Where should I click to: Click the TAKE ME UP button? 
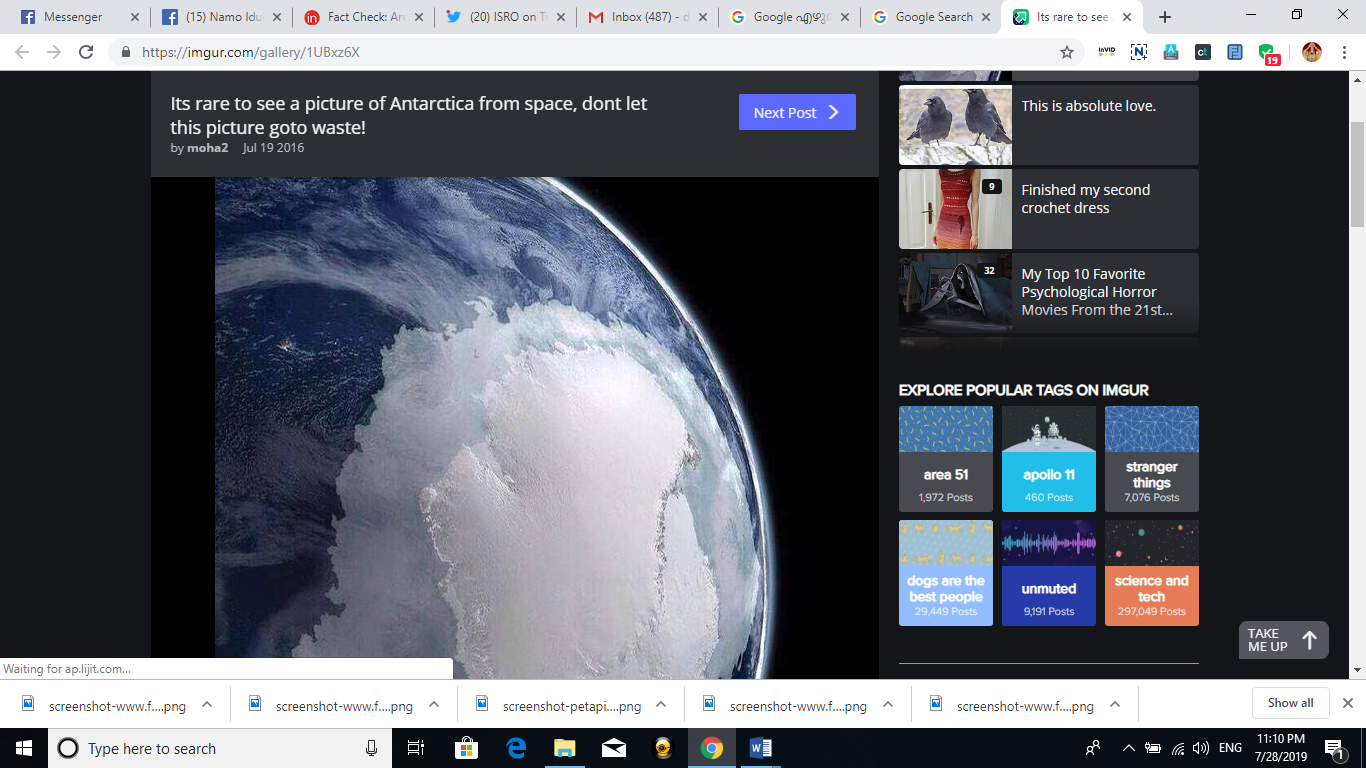click(1284, 640)
